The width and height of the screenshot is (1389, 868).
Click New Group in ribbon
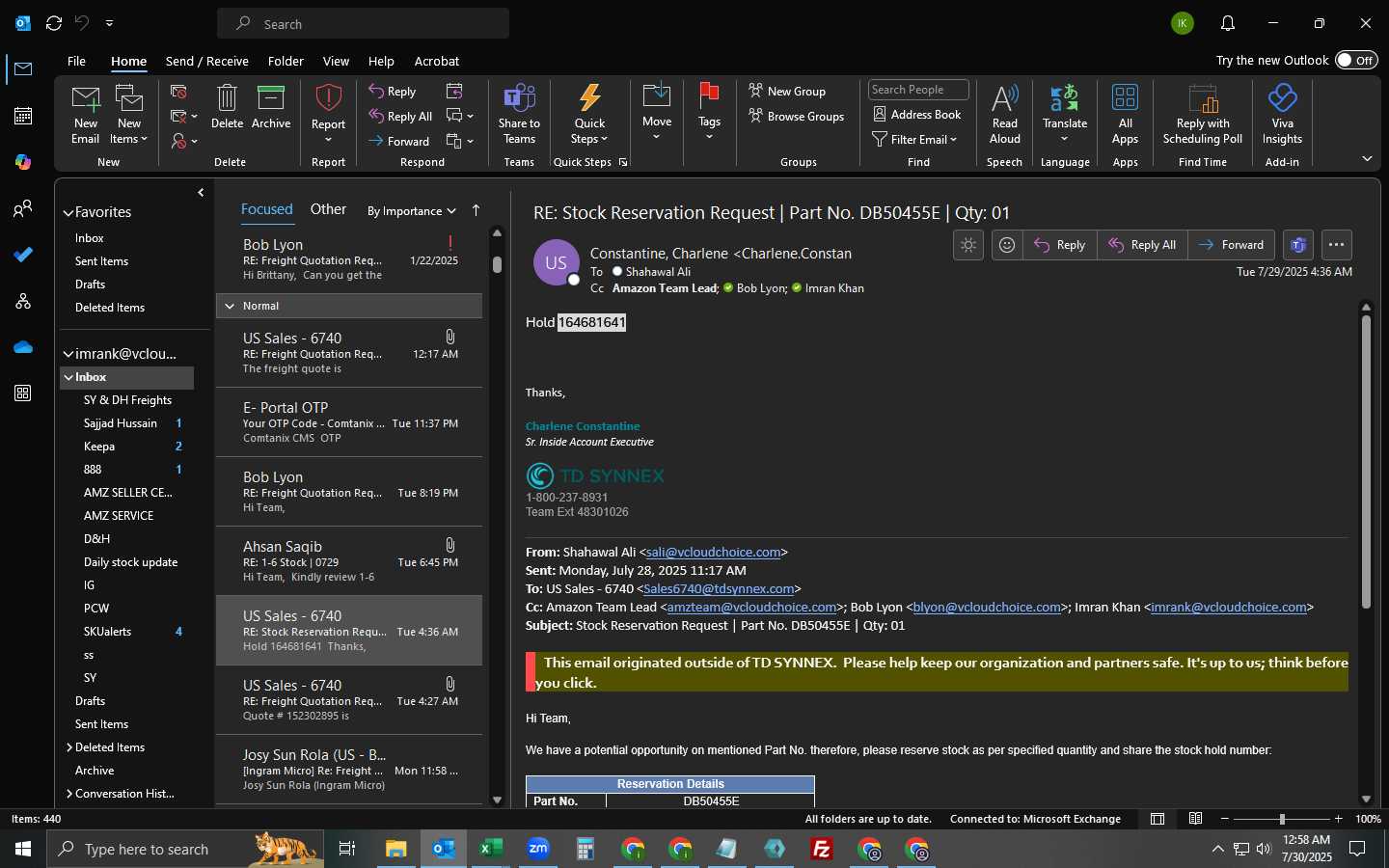(787, 91)
